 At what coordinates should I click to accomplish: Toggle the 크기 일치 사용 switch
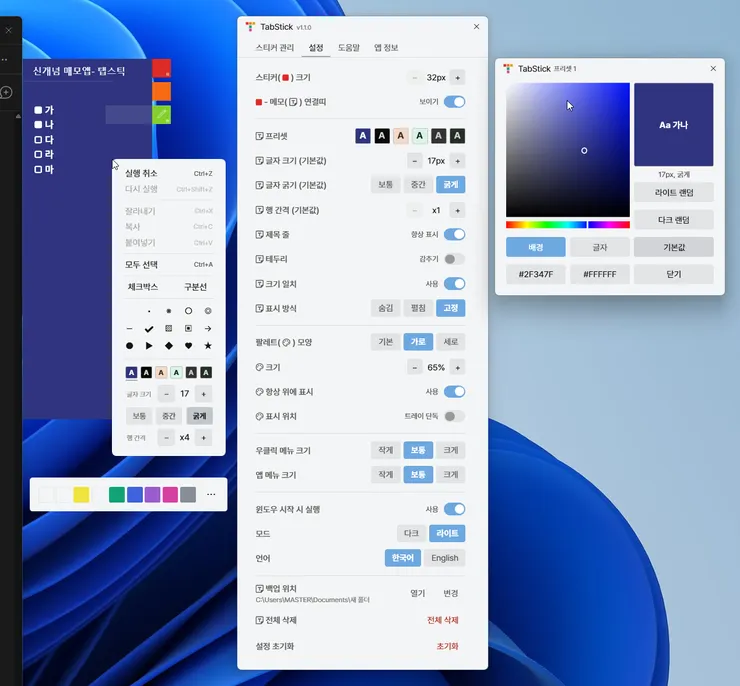click(x=454, y=284)
